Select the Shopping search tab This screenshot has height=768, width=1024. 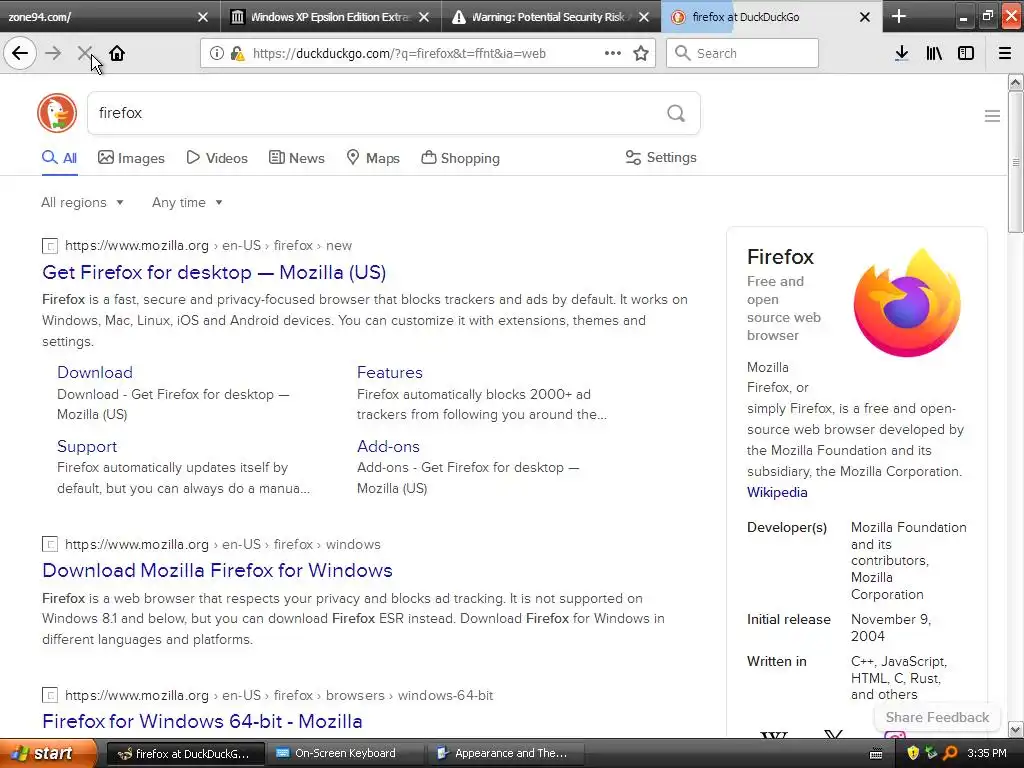tap(460, 157)
